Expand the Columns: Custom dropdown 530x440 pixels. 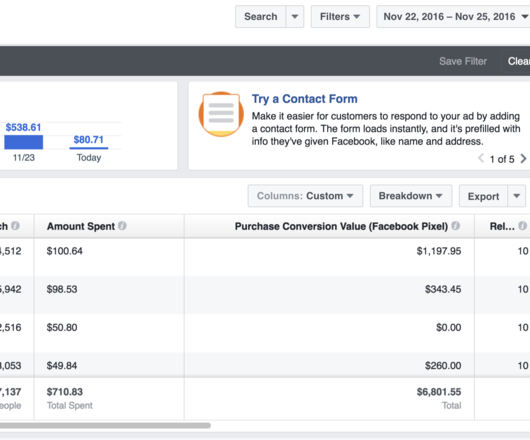305,196
